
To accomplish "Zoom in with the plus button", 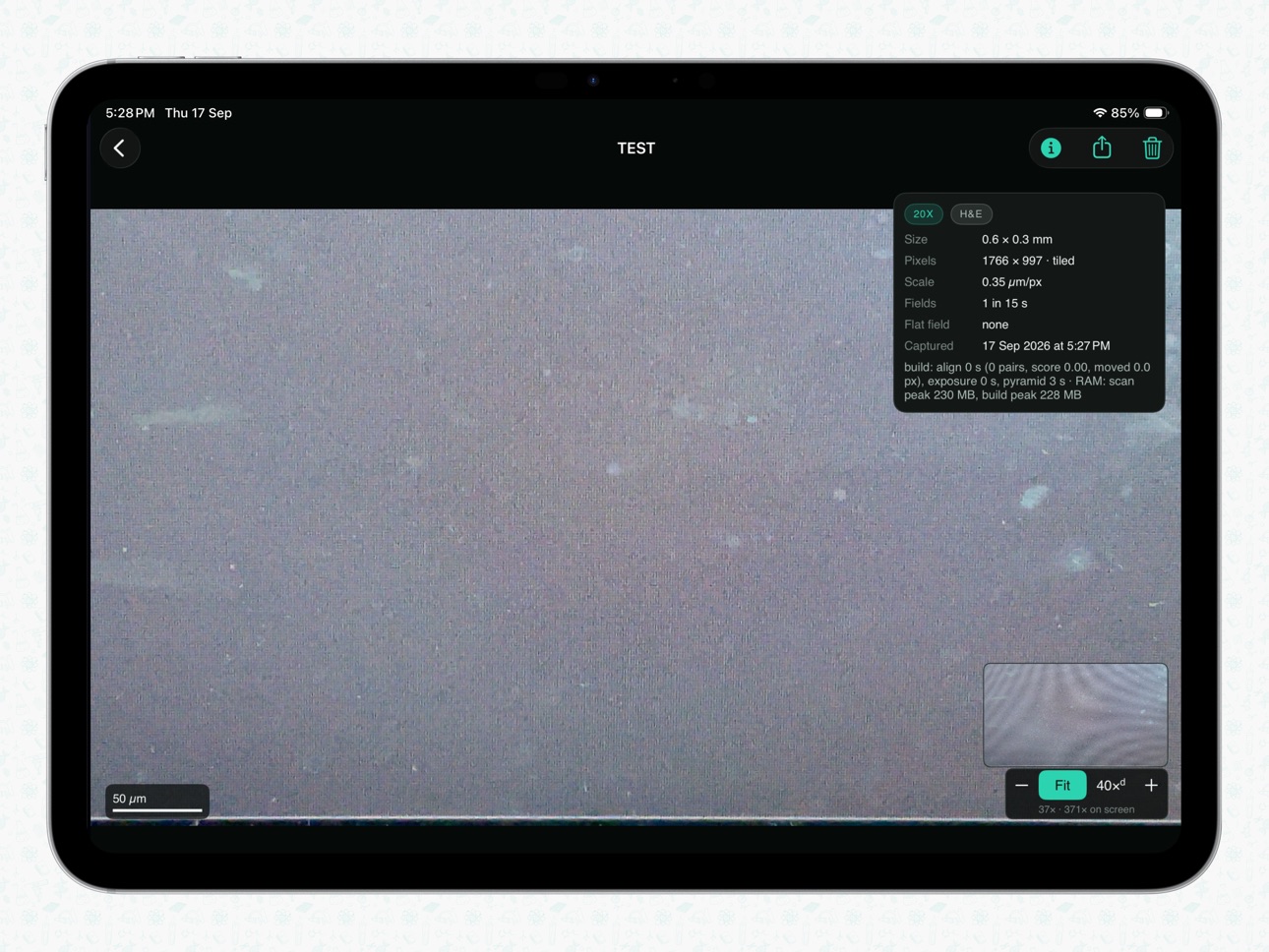I will pyautogui.click(x=1151, y=785).
